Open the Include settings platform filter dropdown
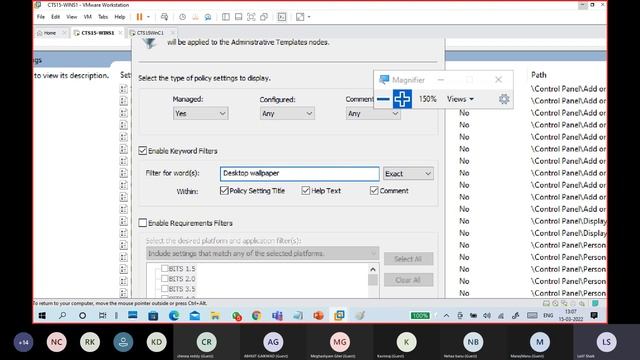The image size is (640, 360). 262,253
